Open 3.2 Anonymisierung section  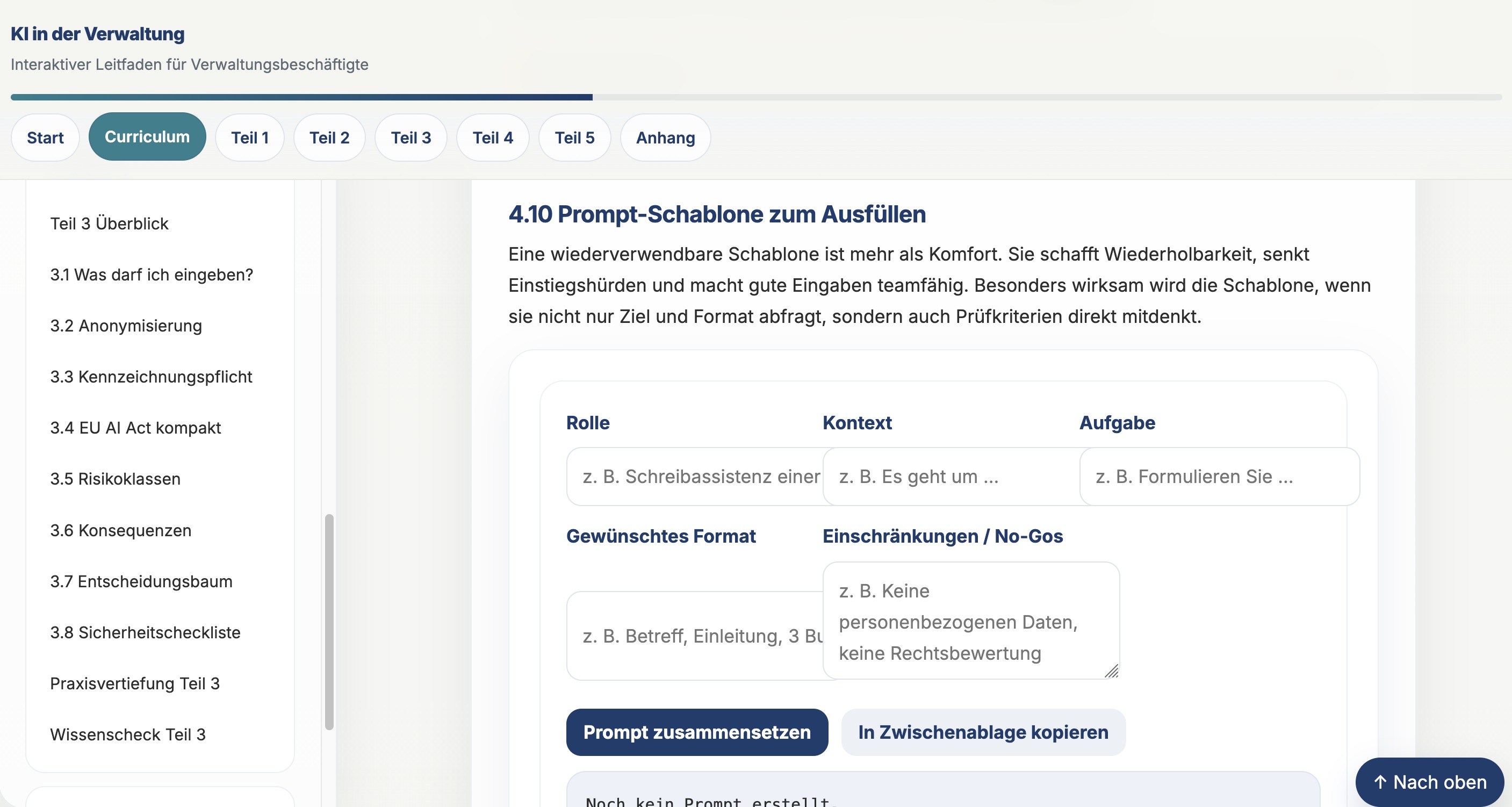click(x=126, y=326)
